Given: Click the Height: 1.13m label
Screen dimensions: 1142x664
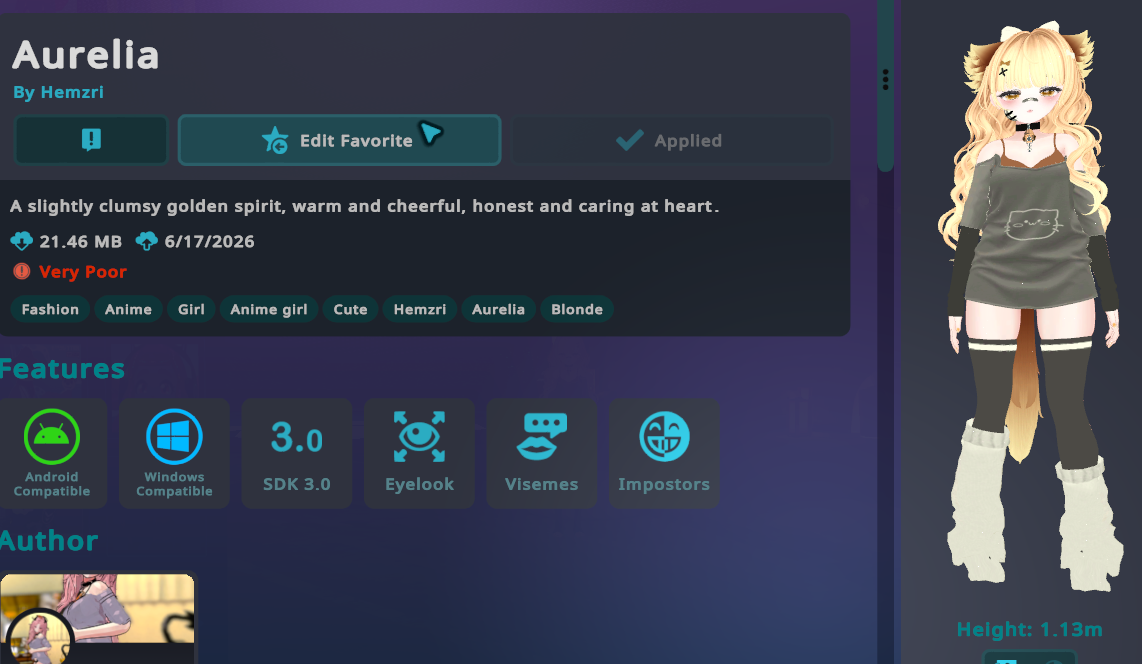Looking at the screenshot, I should pos(1029,630).
